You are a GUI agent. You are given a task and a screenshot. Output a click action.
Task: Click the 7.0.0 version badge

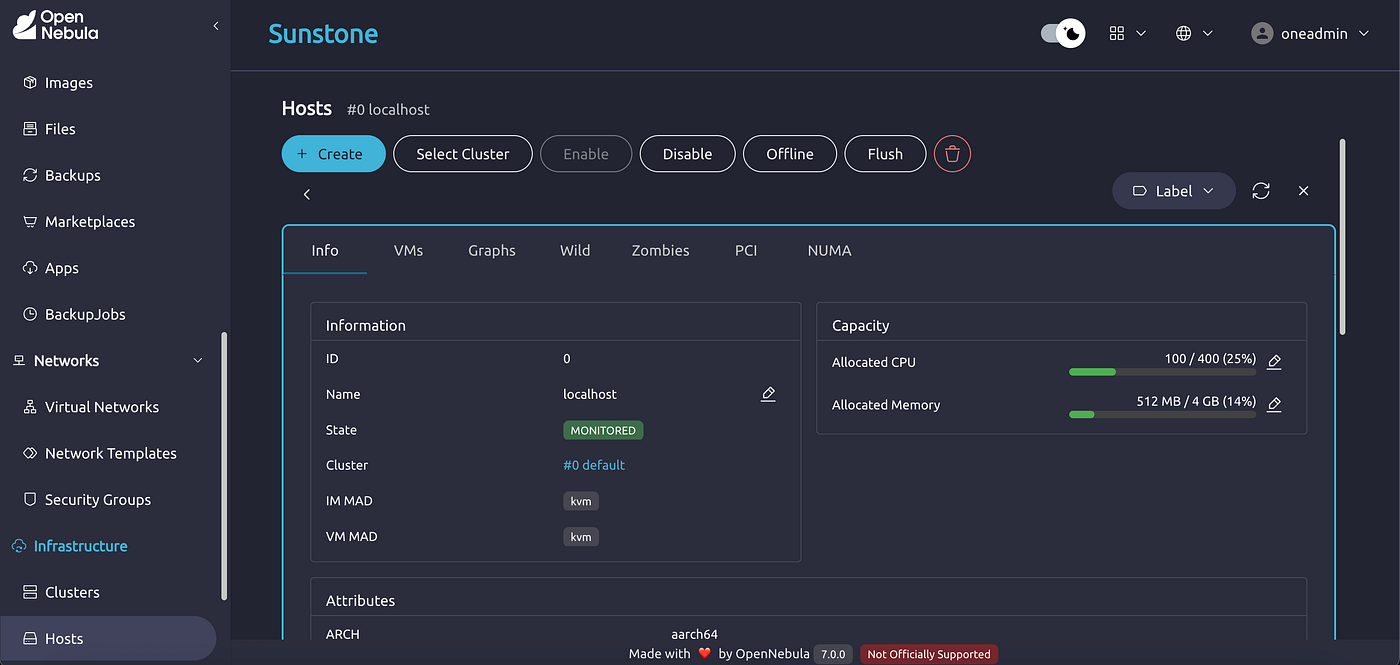click(x=834, y=654)
